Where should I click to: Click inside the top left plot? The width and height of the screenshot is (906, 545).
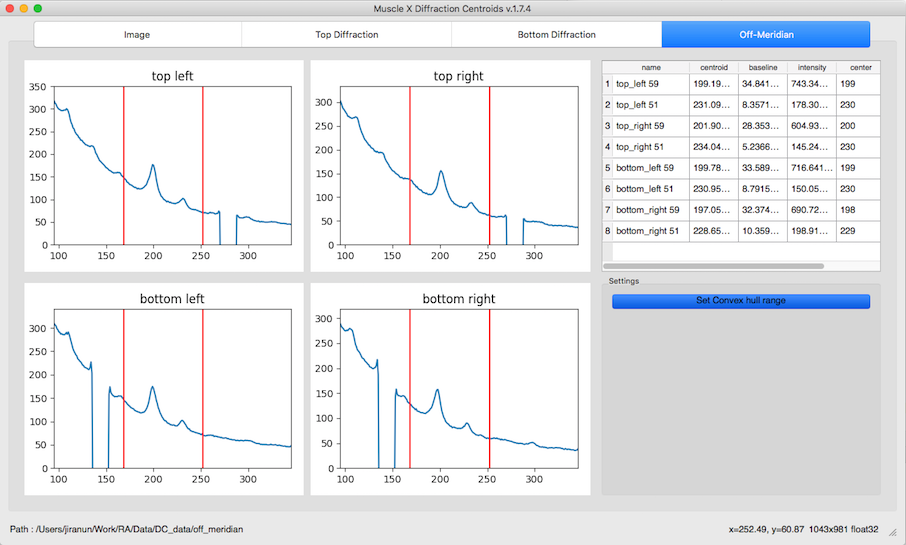(x=173, y=165)
